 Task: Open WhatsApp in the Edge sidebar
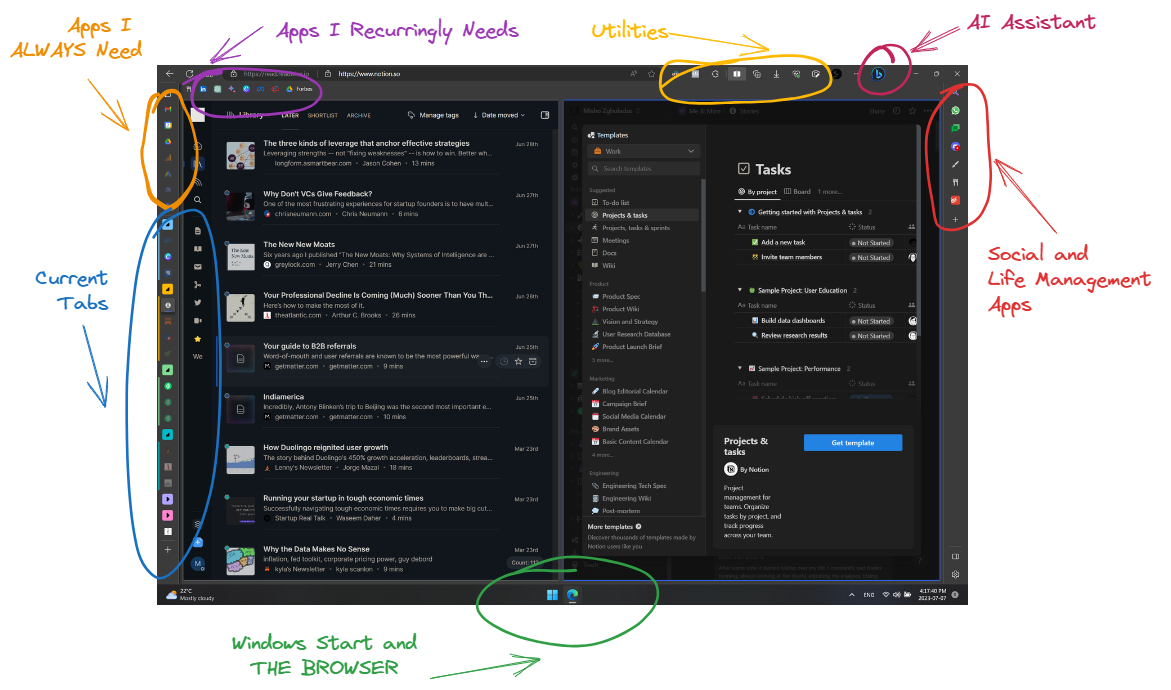[x=955, y=111]
